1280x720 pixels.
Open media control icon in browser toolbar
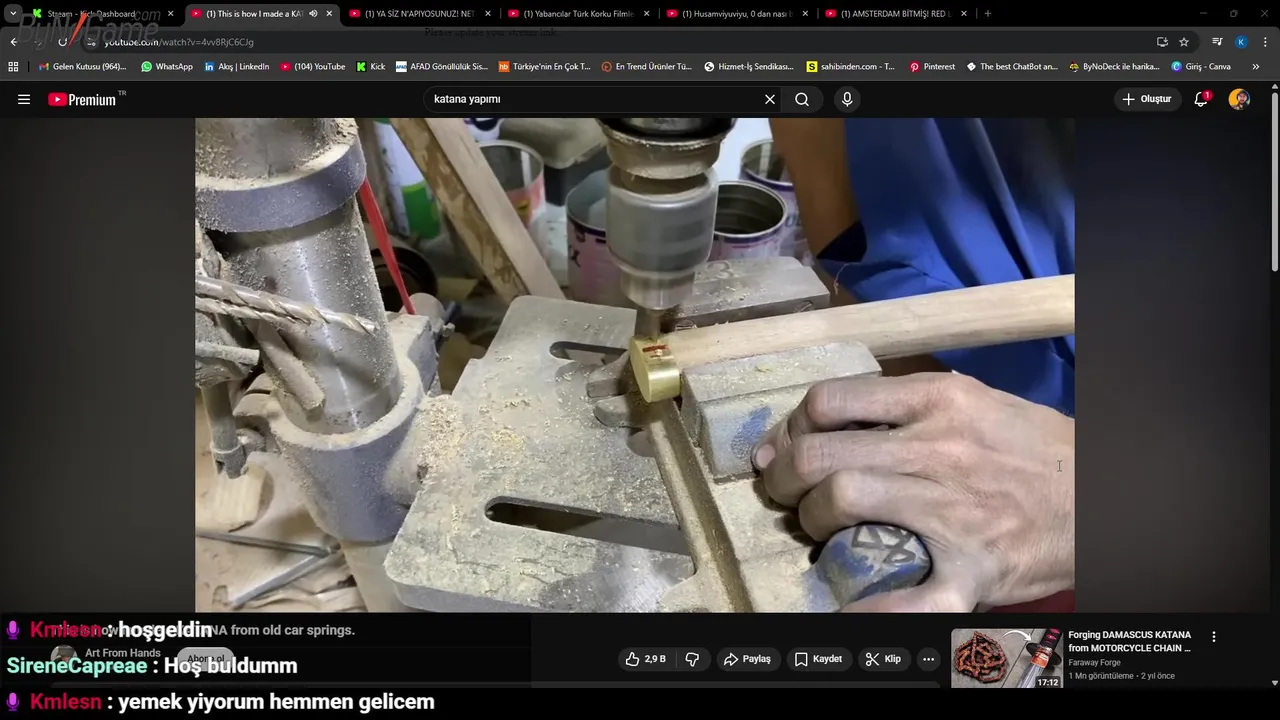click(1217, 42)
